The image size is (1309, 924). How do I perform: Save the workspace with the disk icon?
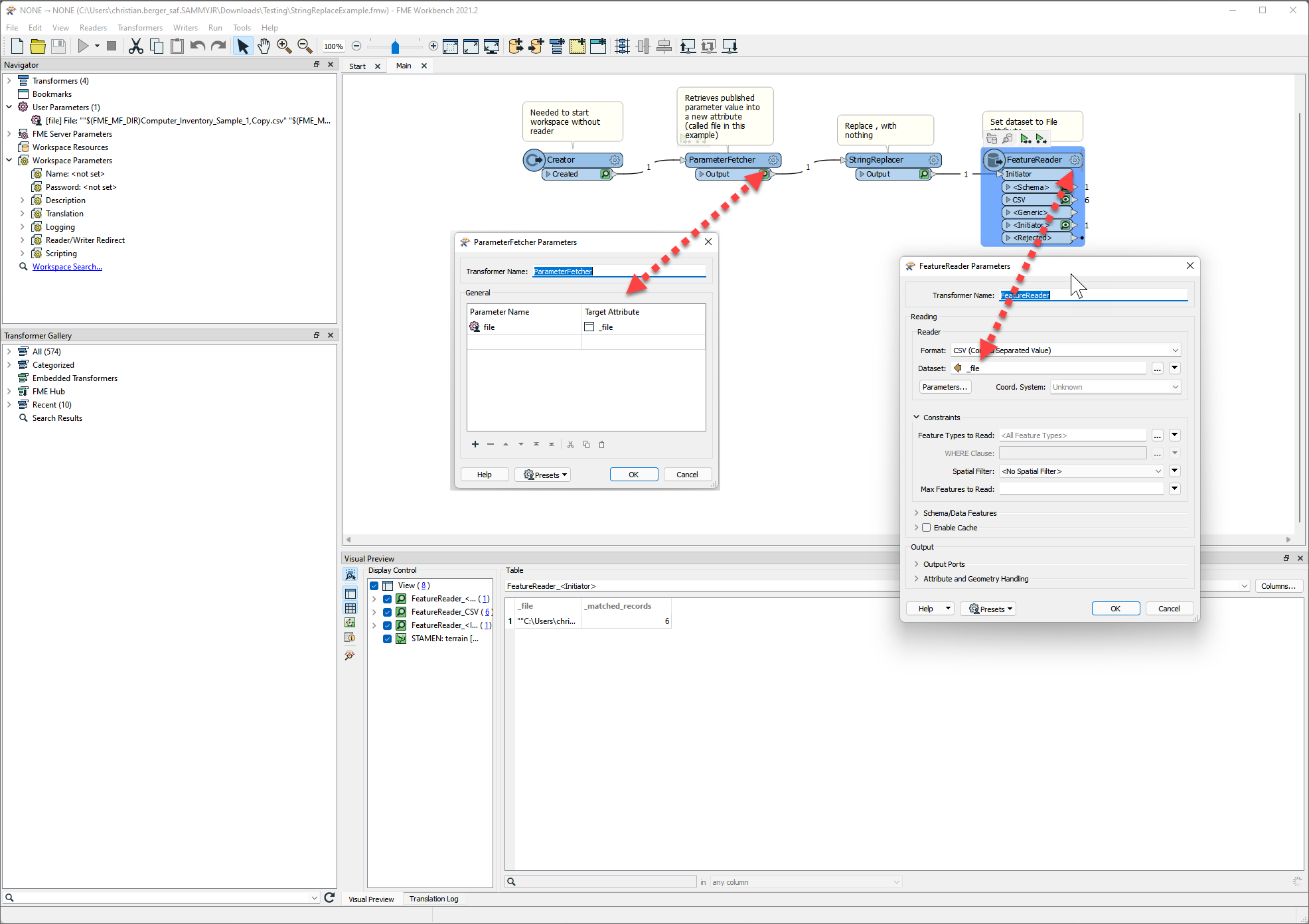pos(58,46)
